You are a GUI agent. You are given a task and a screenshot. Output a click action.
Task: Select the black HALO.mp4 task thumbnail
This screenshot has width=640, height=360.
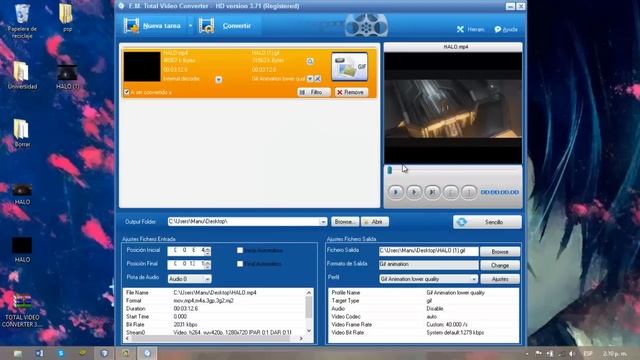click(x=142, y=67)
